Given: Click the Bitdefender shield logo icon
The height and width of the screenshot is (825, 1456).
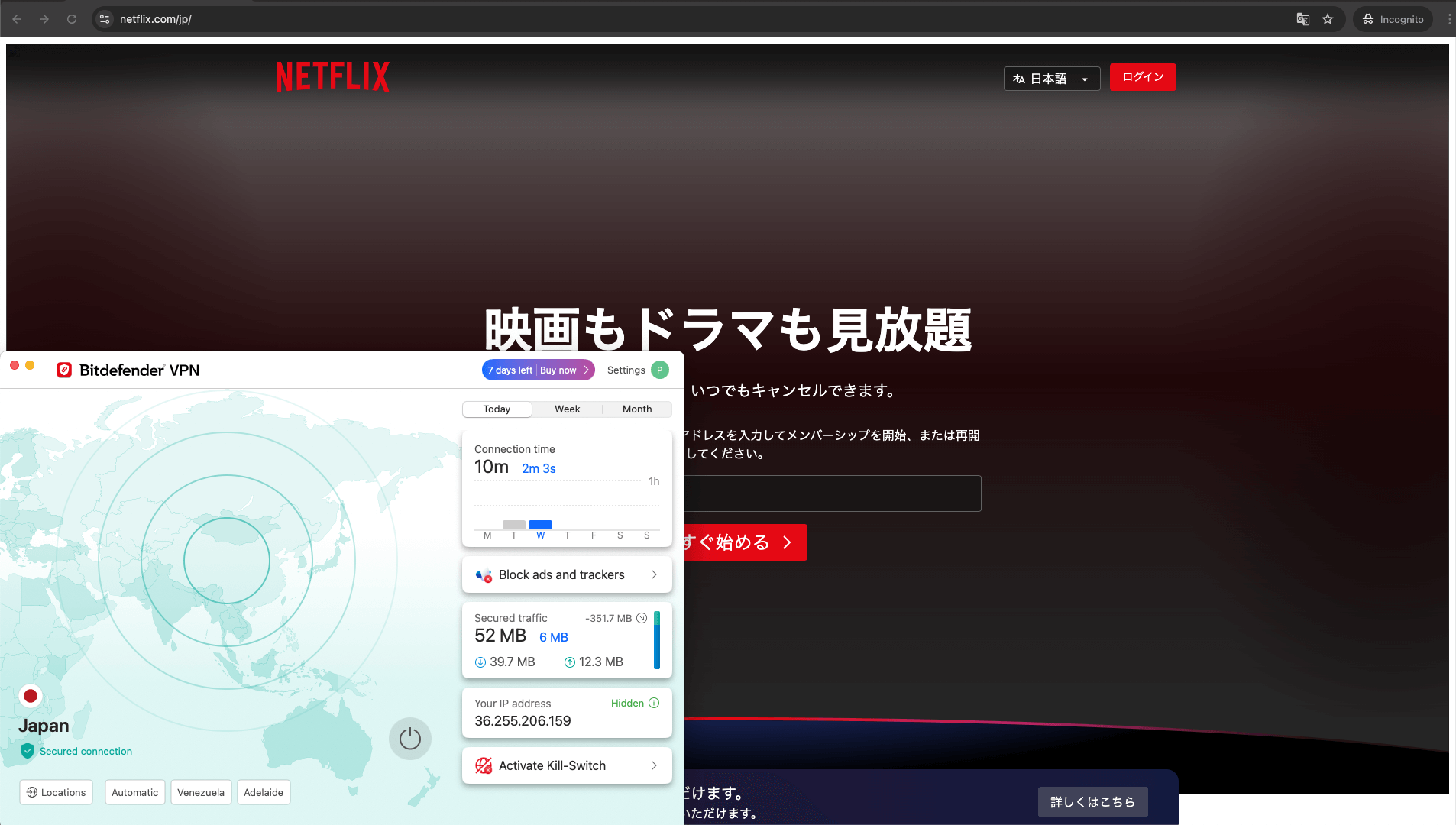Looking at the screenshot, I should [64, 370].
